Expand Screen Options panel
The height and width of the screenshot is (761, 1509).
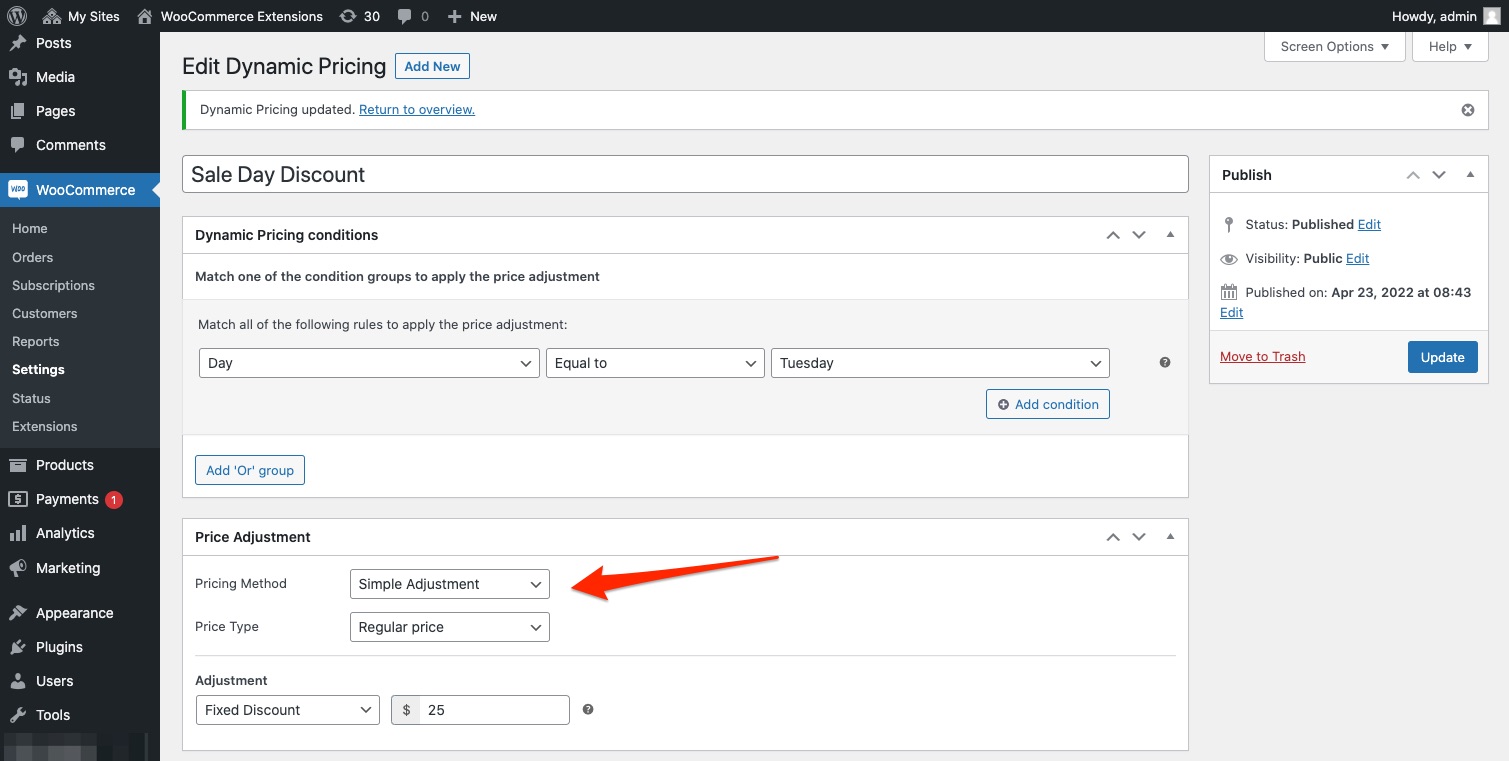pyautogui.click(x=1335, y=46)
